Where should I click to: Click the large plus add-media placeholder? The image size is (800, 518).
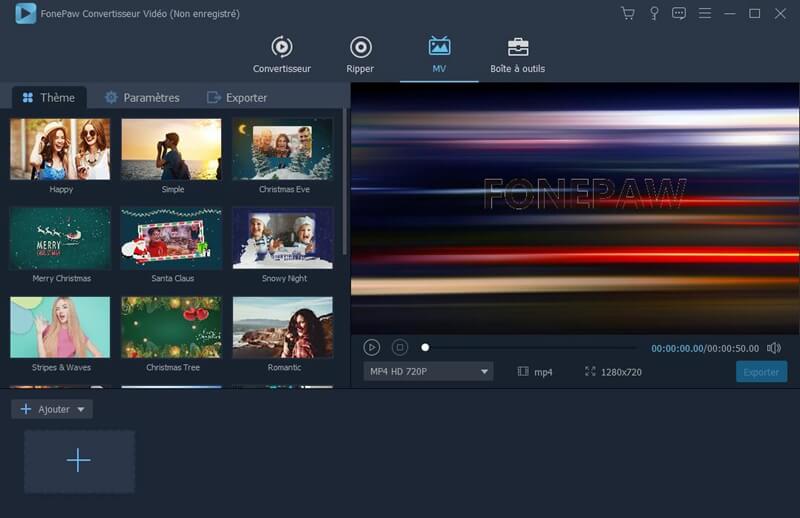coord(79,461)
